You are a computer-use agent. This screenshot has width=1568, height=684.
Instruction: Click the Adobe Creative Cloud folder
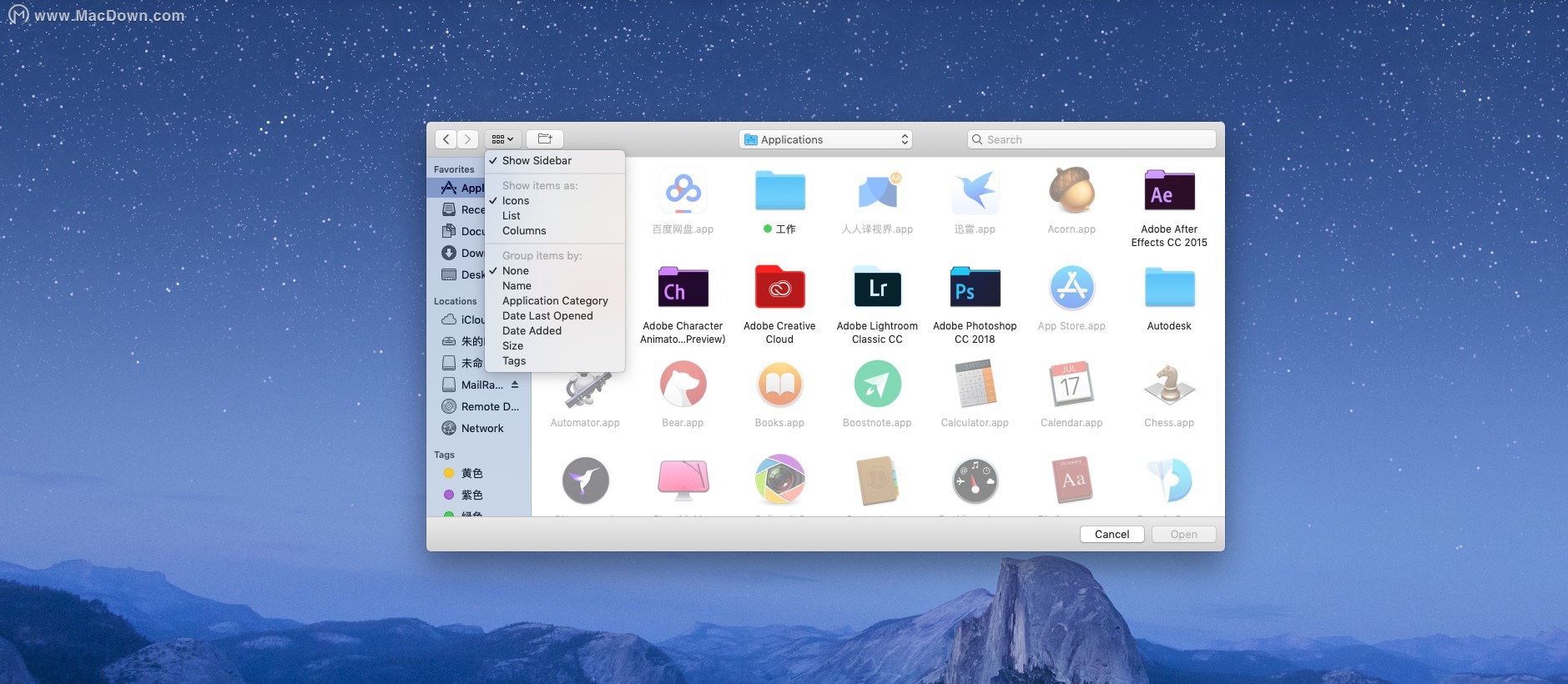coord(779,289)
